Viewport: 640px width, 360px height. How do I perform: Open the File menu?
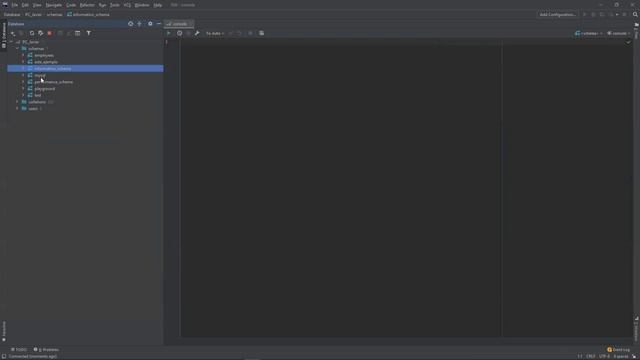[15, 5]
